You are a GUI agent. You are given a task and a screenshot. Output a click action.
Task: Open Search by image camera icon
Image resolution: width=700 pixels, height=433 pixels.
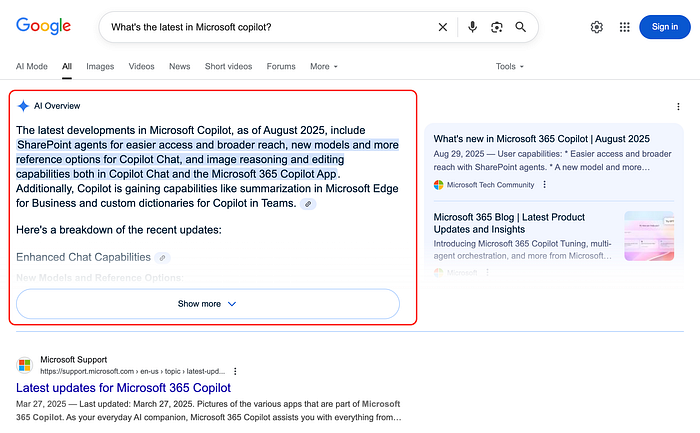(496, 27)
